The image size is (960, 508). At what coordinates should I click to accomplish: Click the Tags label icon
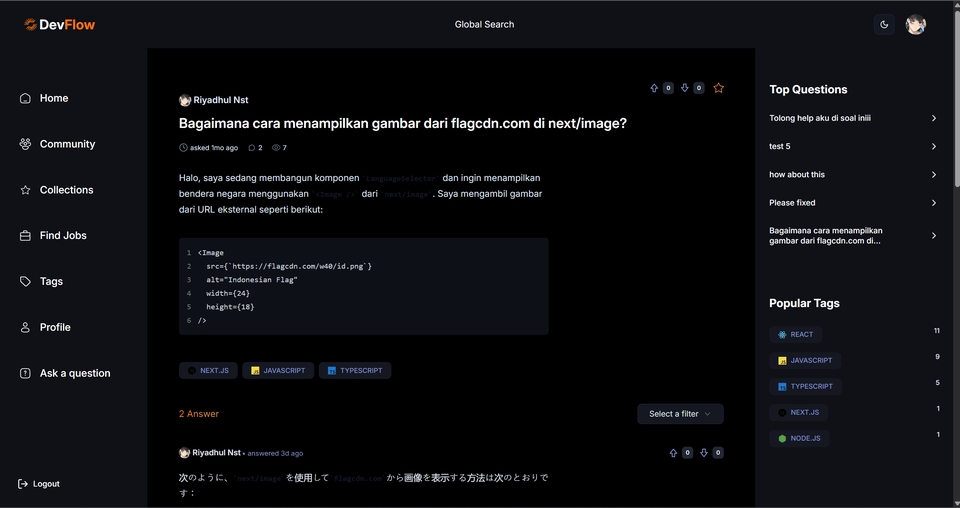[25, 282]
